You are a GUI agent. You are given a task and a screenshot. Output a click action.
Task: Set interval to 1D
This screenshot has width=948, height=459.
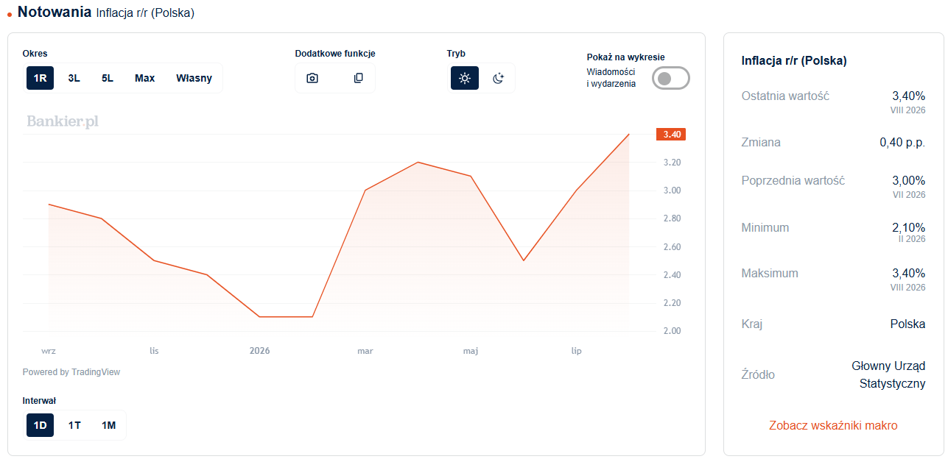pos(40,425)
